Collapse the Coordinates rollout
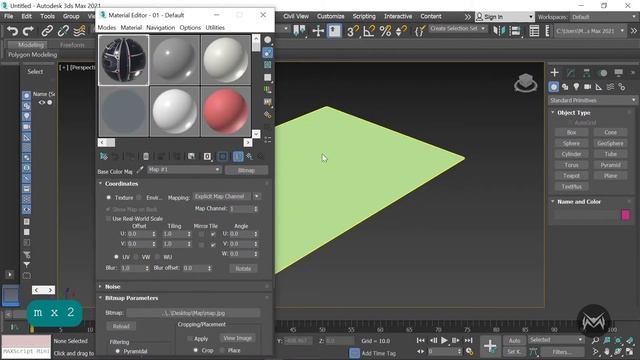 tap(121, 184)
